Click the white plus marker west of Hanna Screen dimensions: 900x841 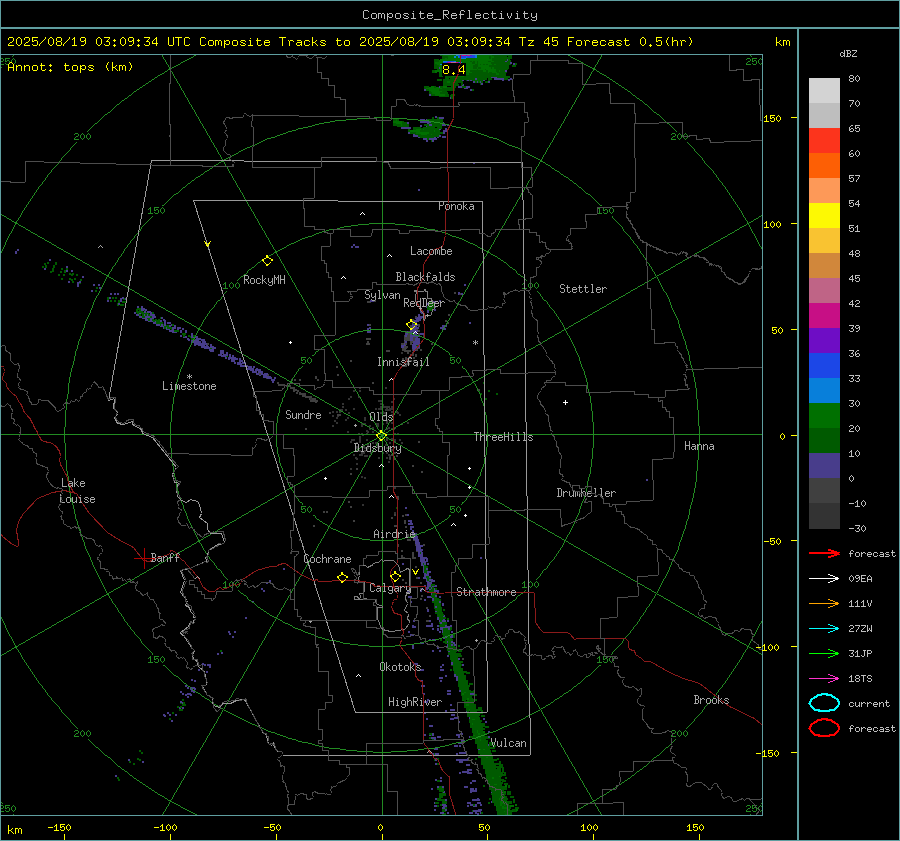point(565,402)
